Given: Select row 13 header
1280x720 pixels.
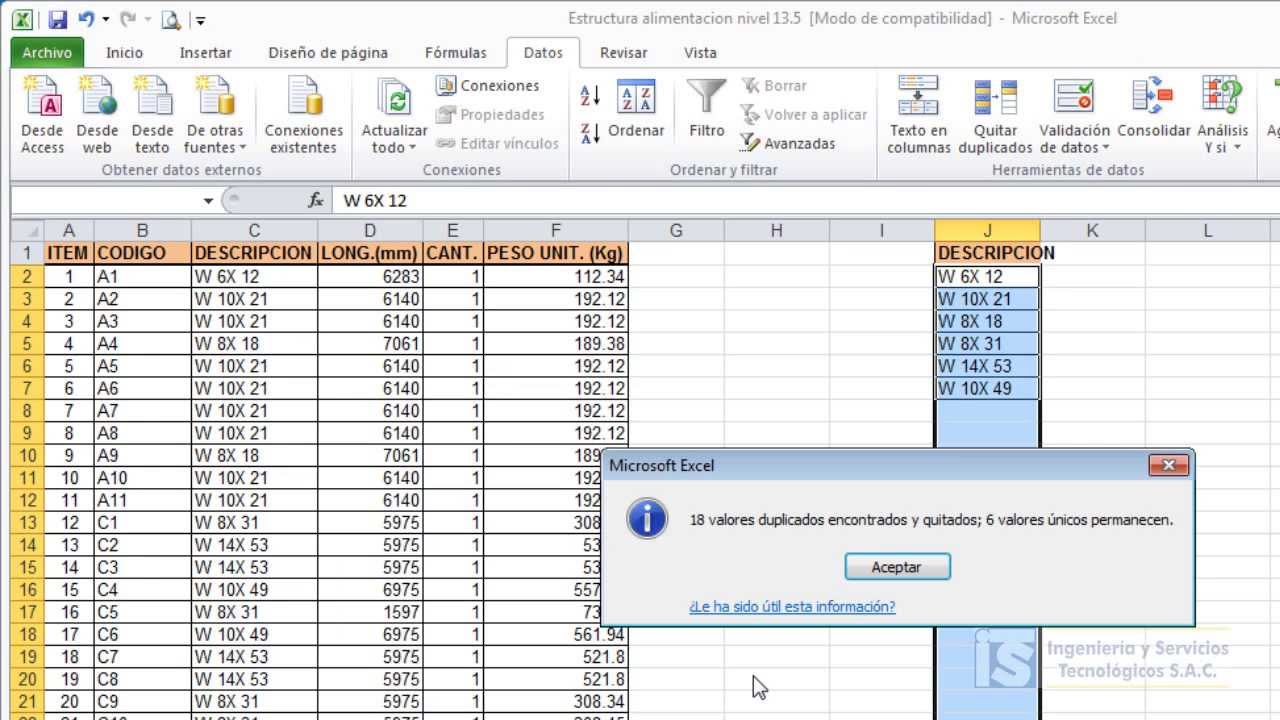Looking at the screenshot, I should (x=27, y=522).
